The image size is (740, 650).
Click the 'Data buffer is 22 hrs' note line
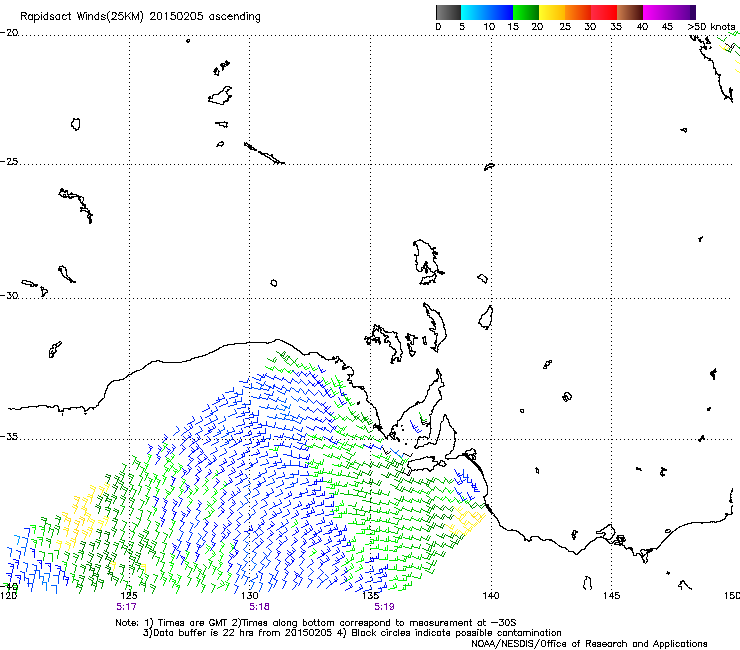(352, 633)
